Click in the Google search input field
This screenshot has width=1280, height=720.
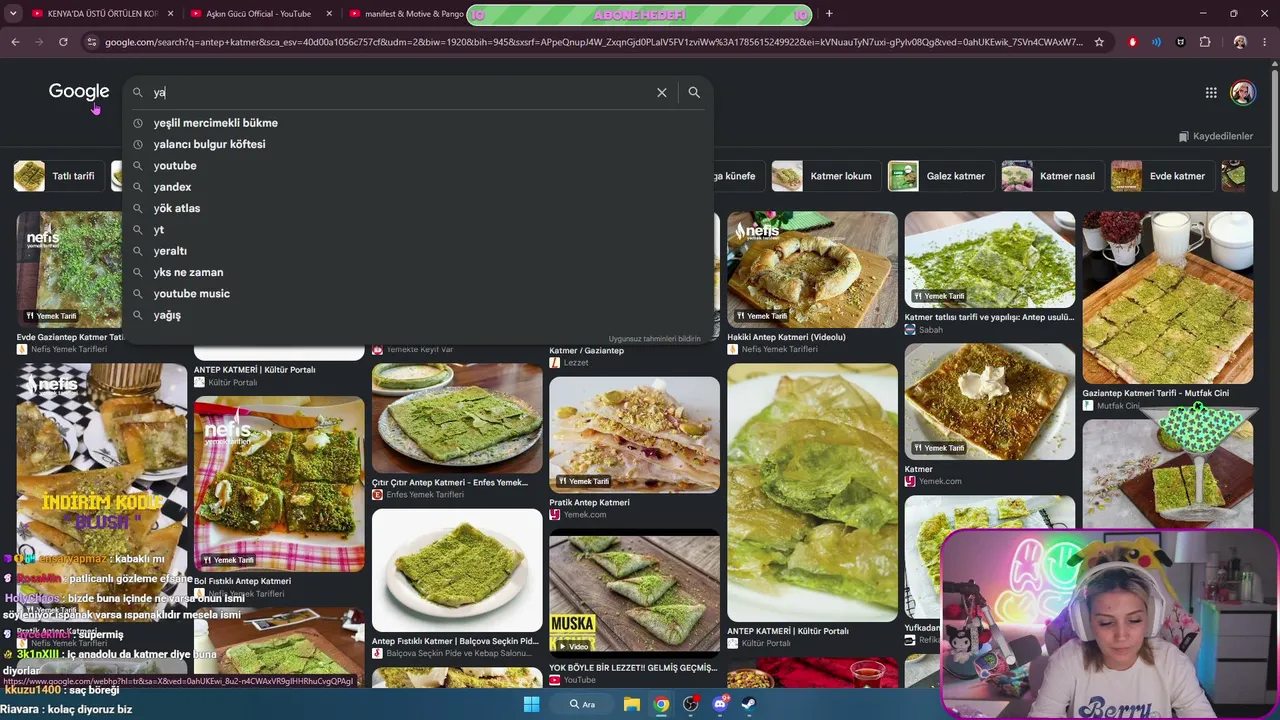click(400, 92)
